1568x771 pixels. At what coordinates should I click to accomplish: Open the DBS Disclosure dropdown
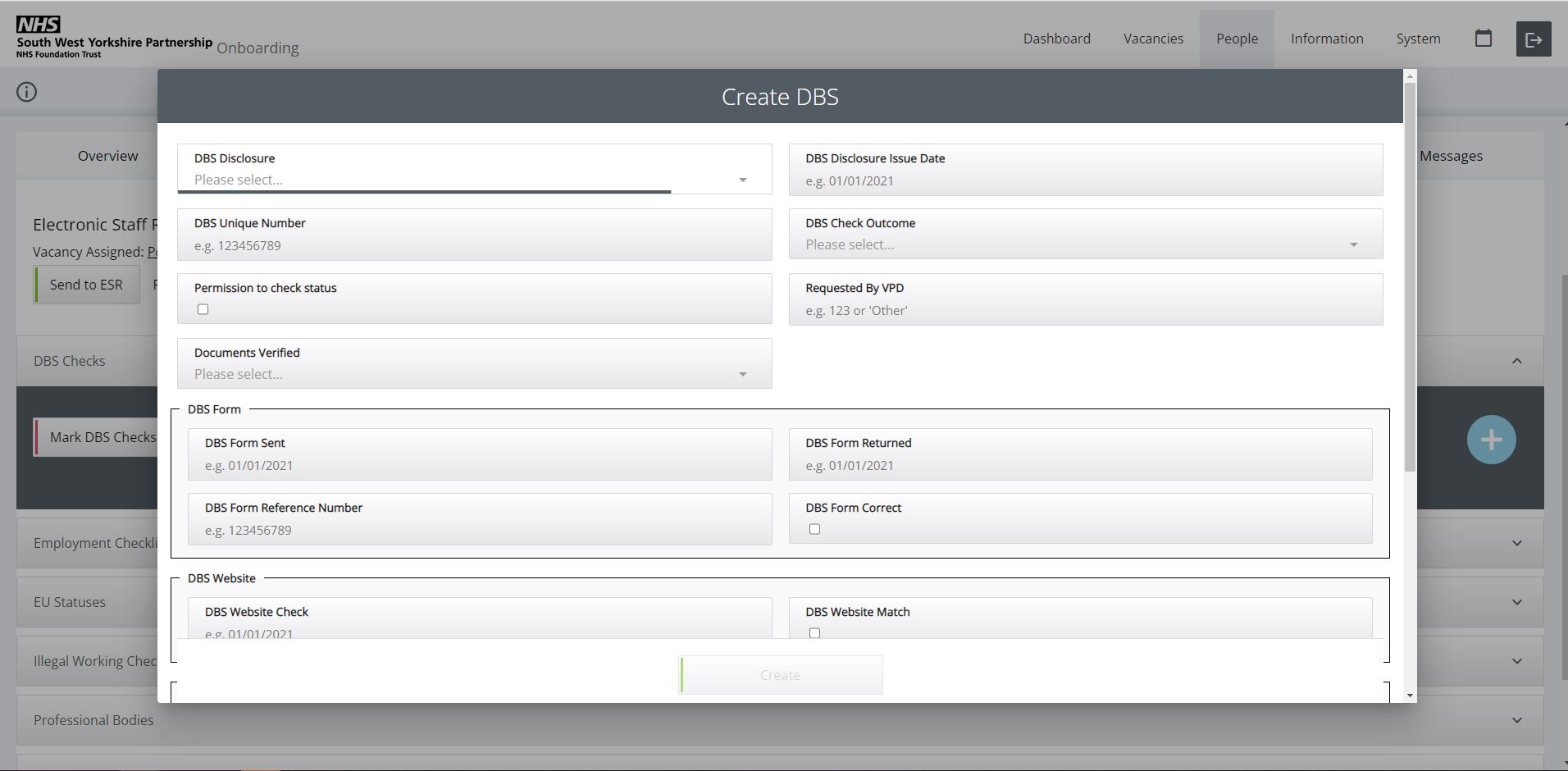[x=473, y=180]
